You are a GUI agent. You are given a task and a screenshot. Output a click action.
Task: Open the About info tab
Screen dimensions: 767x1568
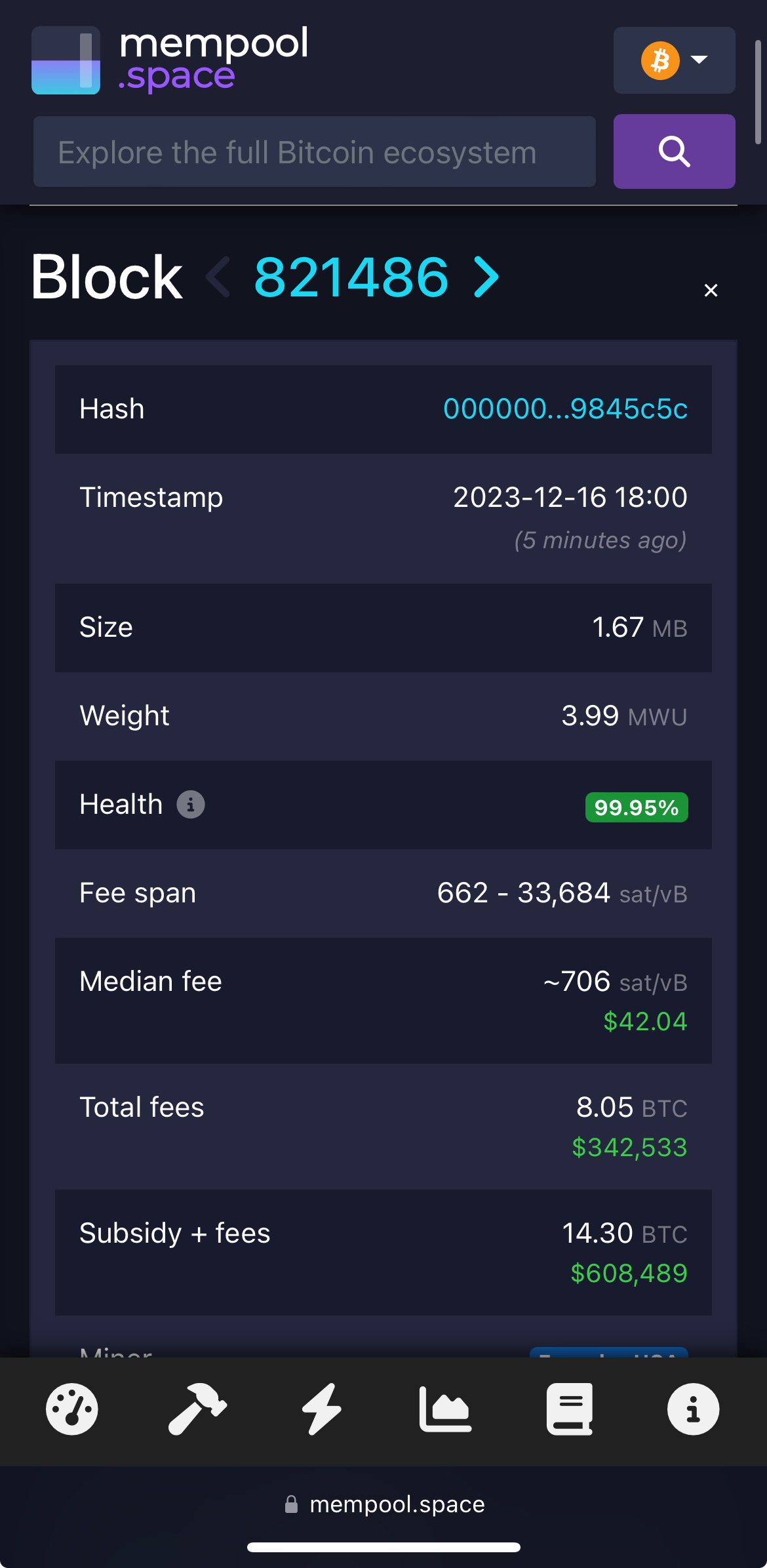click(693, 1409)
